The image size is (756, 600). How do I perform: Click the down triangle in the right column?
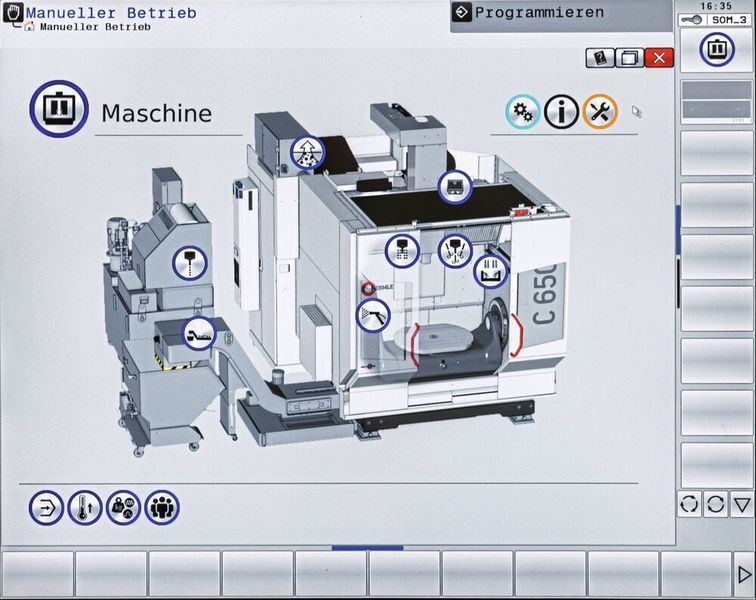click(742, 505)
